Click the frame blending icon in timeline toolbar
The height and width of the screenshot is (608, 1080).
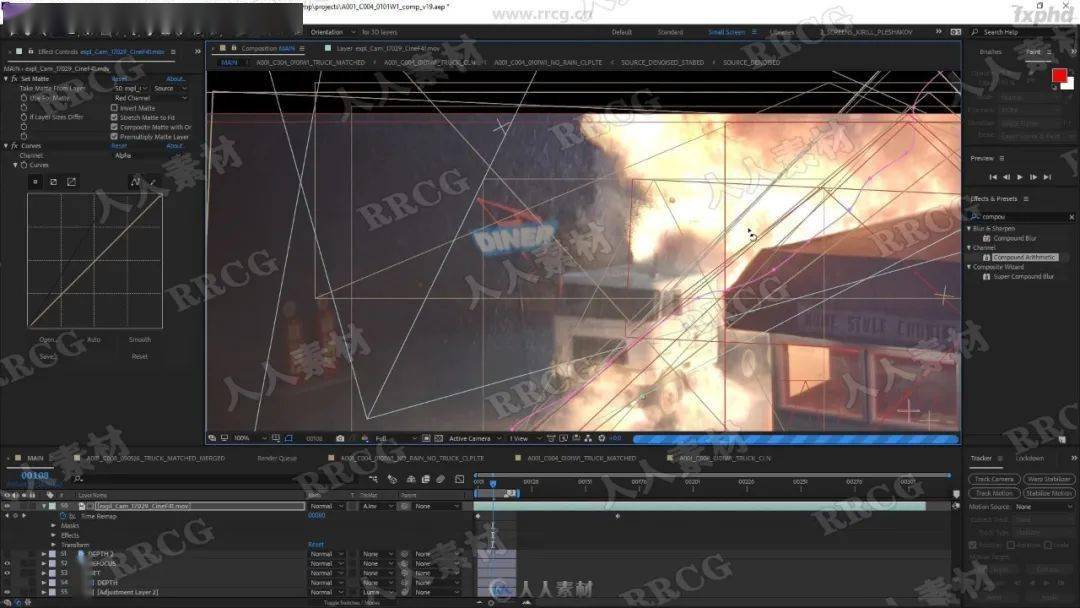(x=426, y=479)
